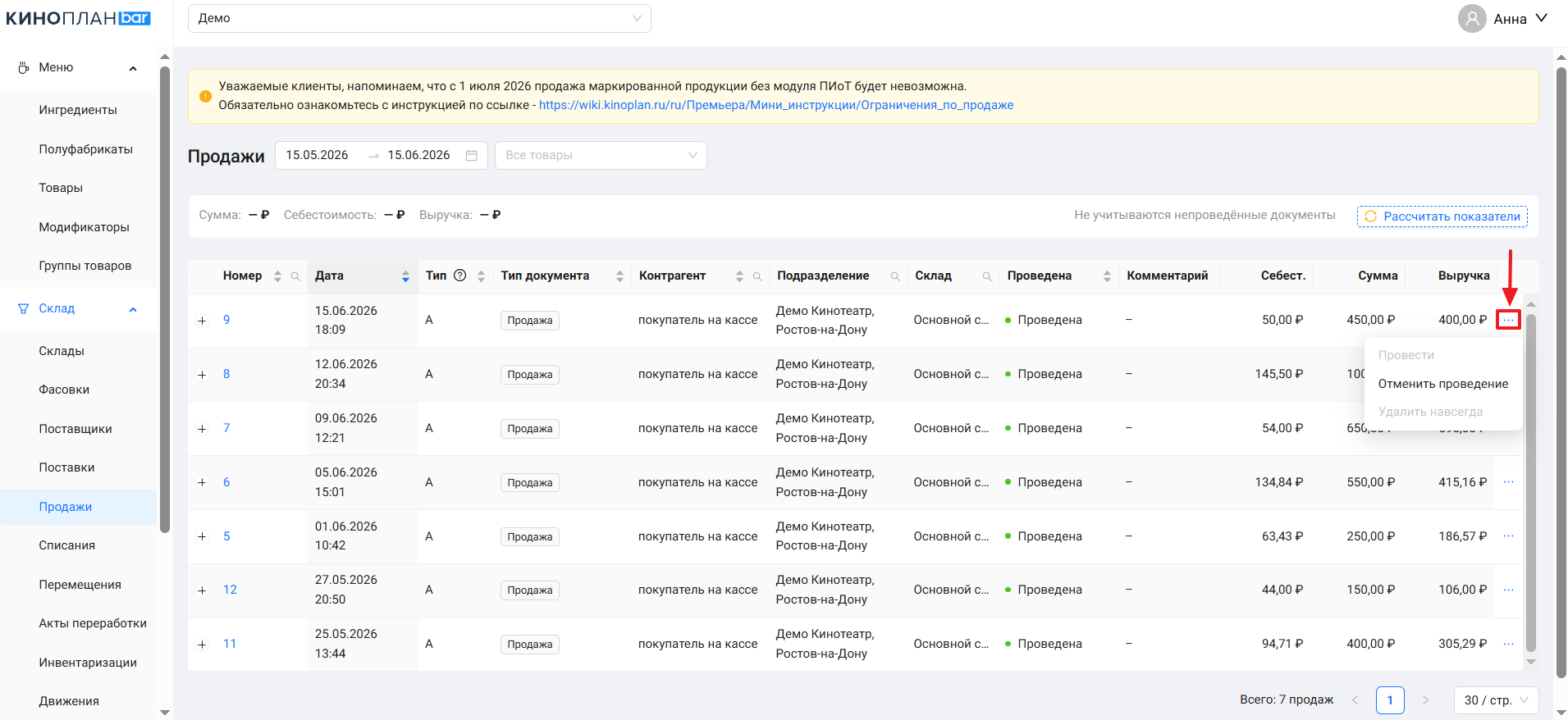Click search icon in Номер column header
Image resolution: width=1568 pixels, height=720 pixels.
[x=295, y=276]
